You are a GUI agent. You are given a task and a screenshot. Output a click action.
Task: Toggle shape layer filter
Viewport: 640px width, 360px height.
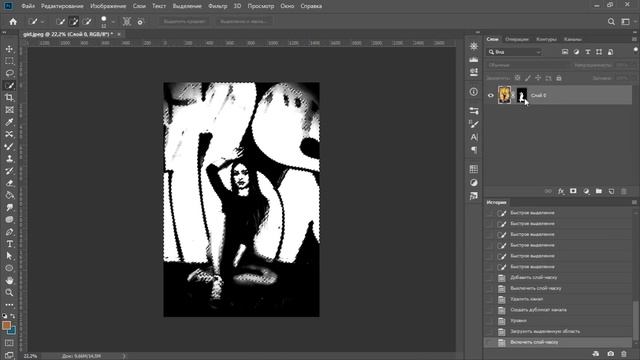(599, 52)
